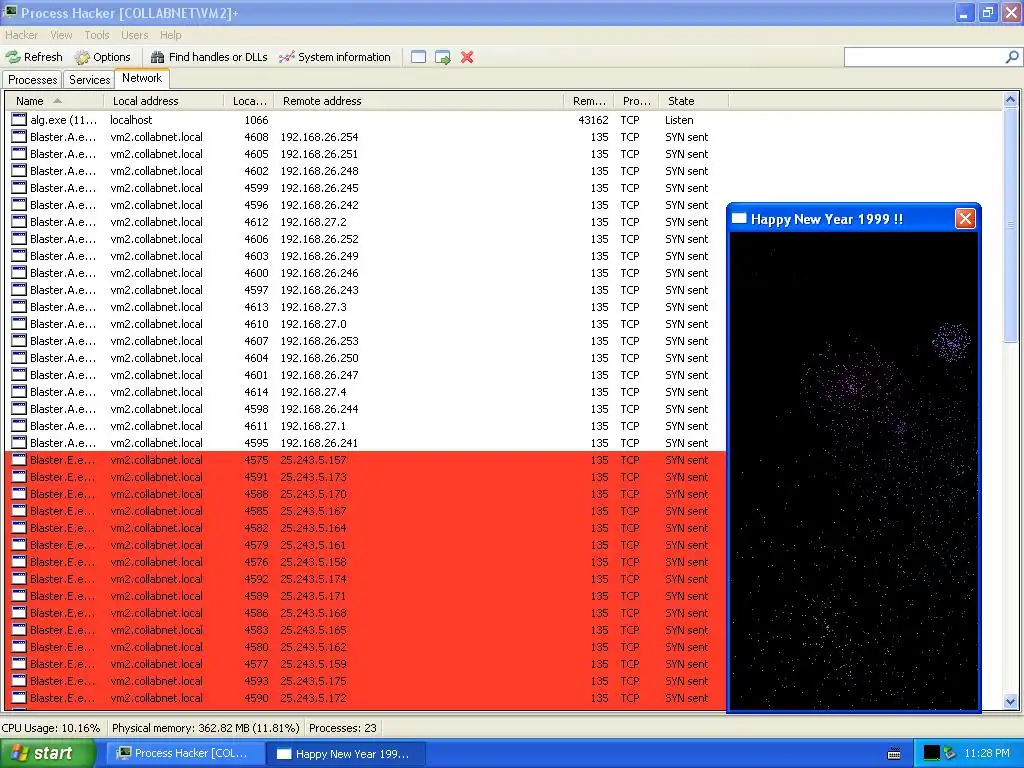1024x768 pixels.
Task: Click icon of Blaster.E row 25.243.5.168
Action: [19, 613]
